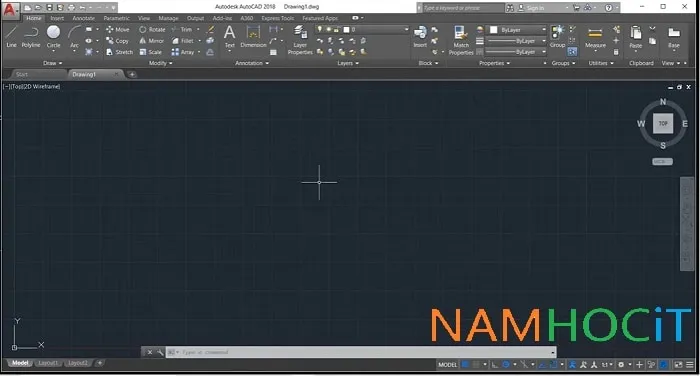Image resolution: width=700 pixels, height=376 pixels.
Task: Select the Trim tool
Action: tap(182, 29)
